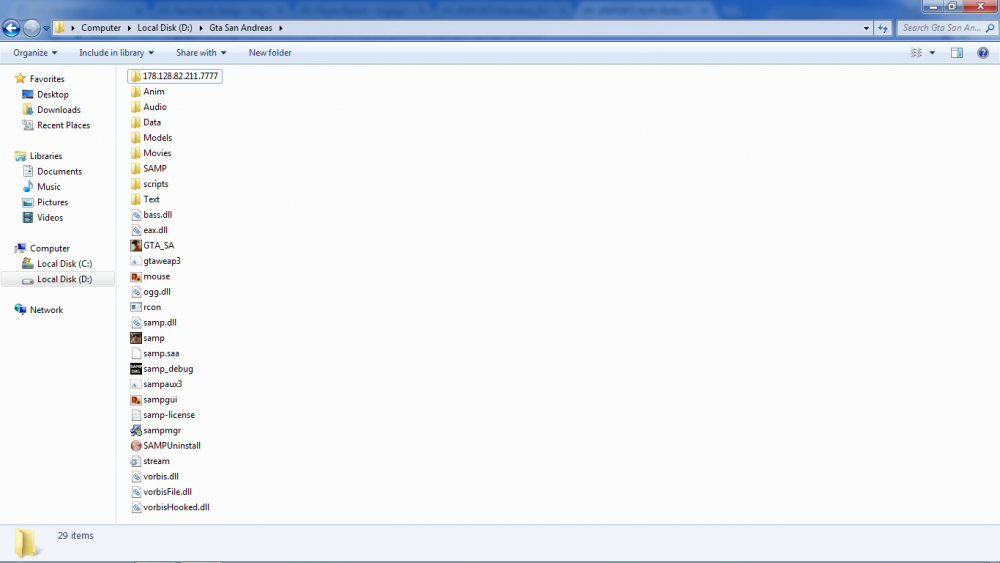Click Computer in the address bar
Image resolution: width=1000 pixels, height=563 pixels.
point(101,28)
